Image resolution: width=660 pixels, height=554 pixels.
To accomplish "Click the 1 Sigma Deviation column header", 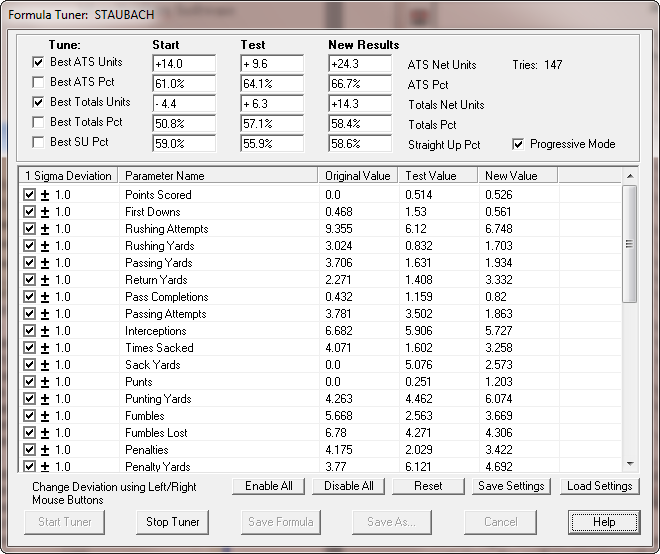I will (68, 176).
